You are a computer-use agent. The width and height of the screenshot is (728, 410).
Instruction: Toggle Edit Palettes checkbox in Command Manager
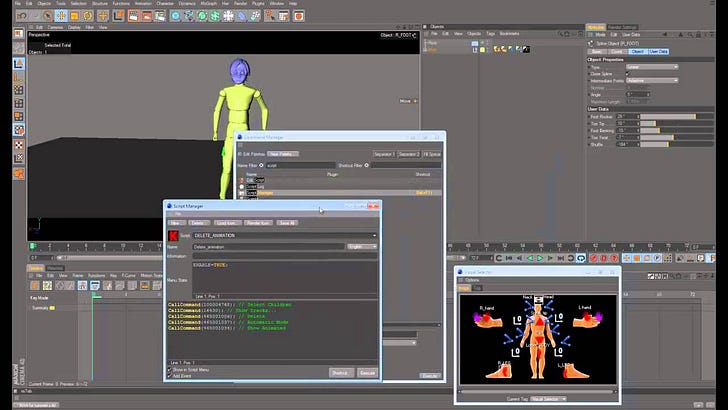(x=240, y=154)
